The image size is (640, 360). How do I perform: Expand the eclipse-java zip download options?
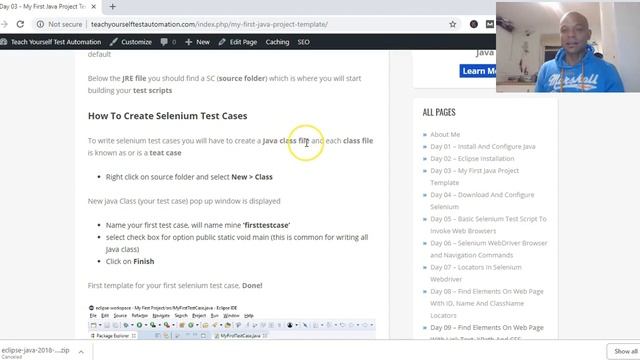[x=81, y=352]
